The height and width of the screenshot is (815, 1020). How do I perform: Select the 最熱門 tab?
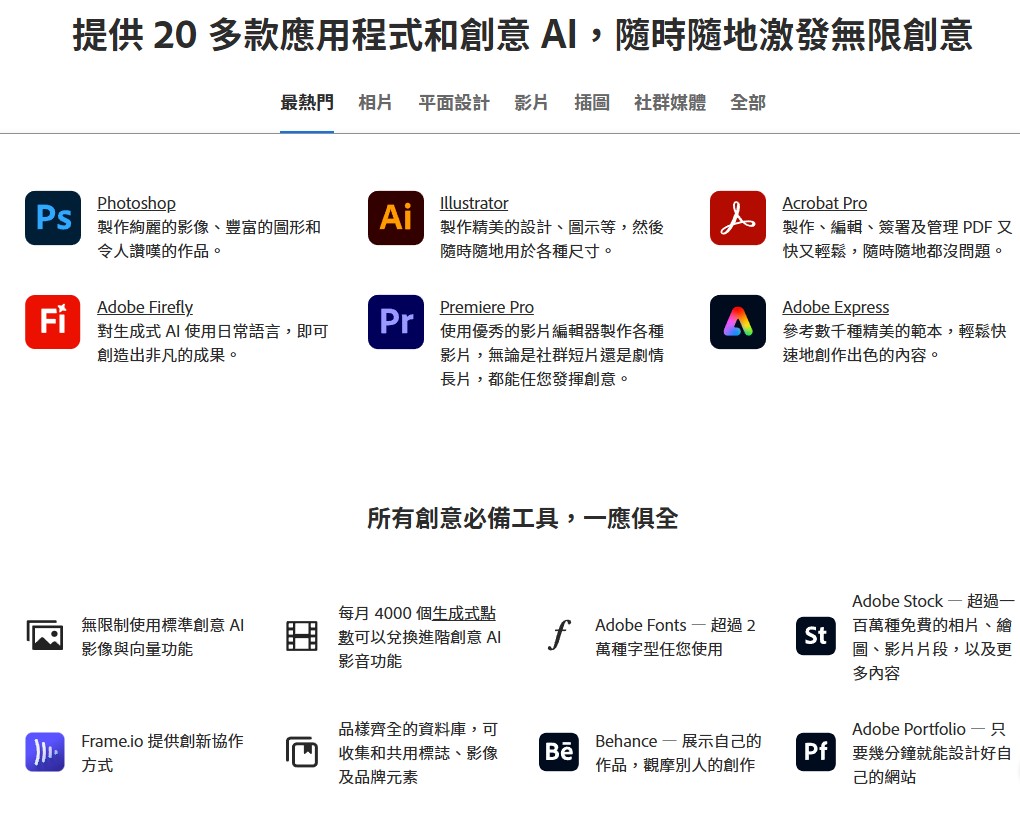pyautogui.click(x=307, y=103)
